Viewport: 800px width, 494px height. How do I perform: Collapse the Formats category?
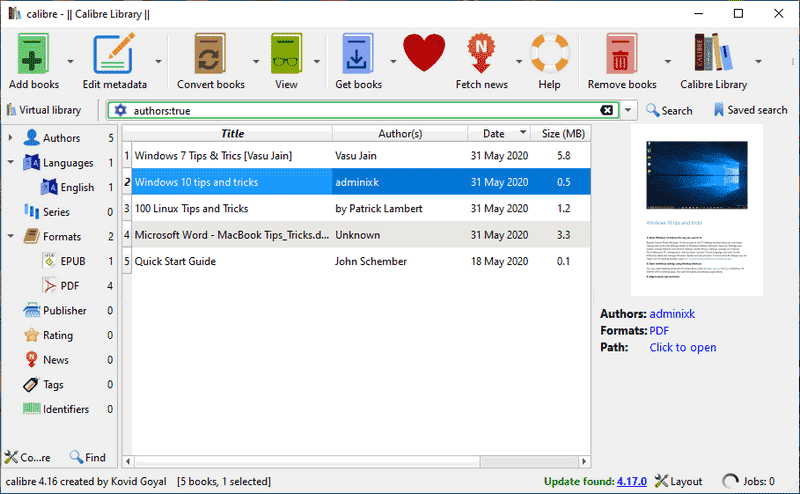[10, 236]
